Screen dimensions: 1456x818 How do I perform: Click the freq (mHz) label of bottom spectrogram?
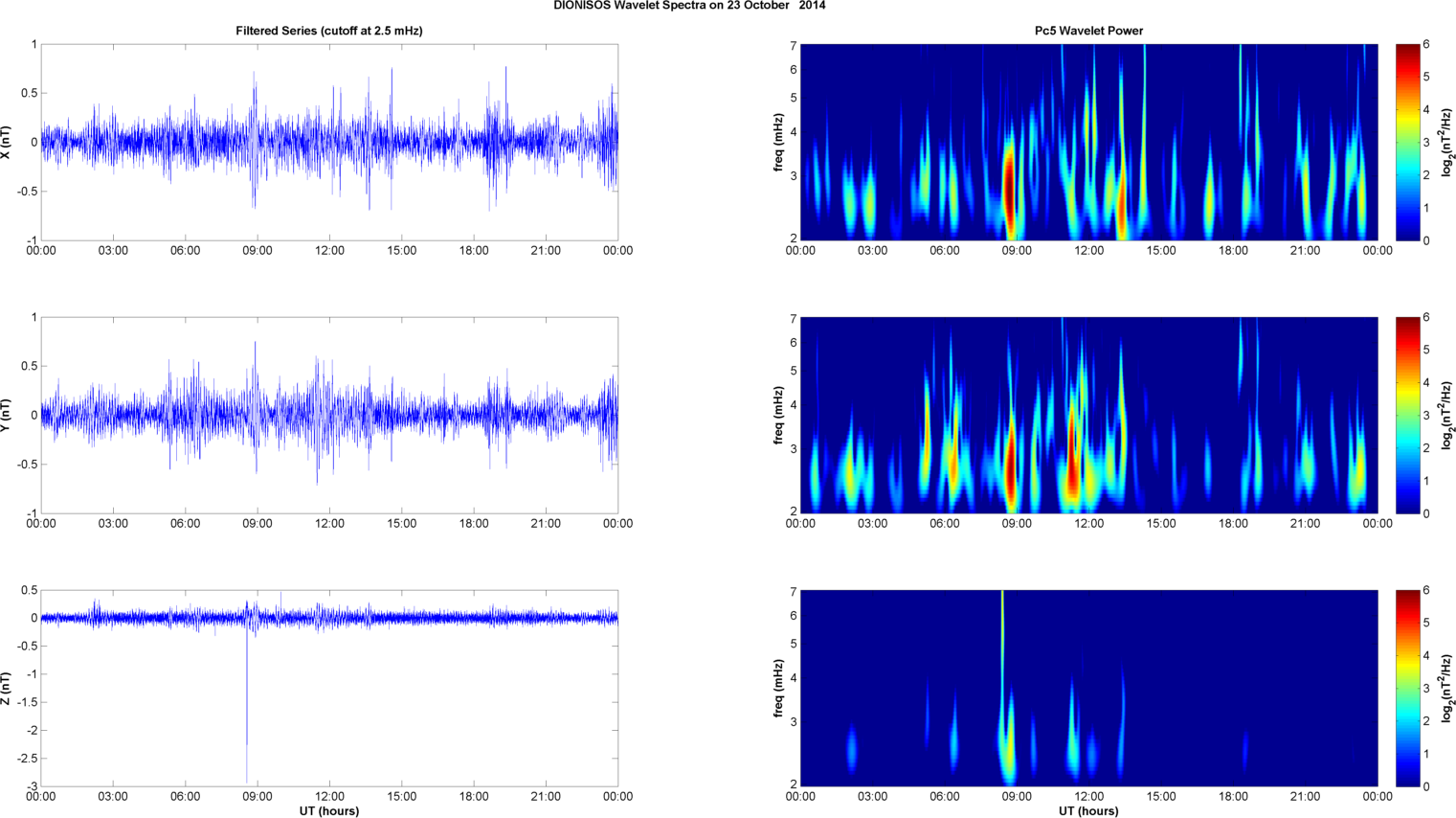point(779,688)
